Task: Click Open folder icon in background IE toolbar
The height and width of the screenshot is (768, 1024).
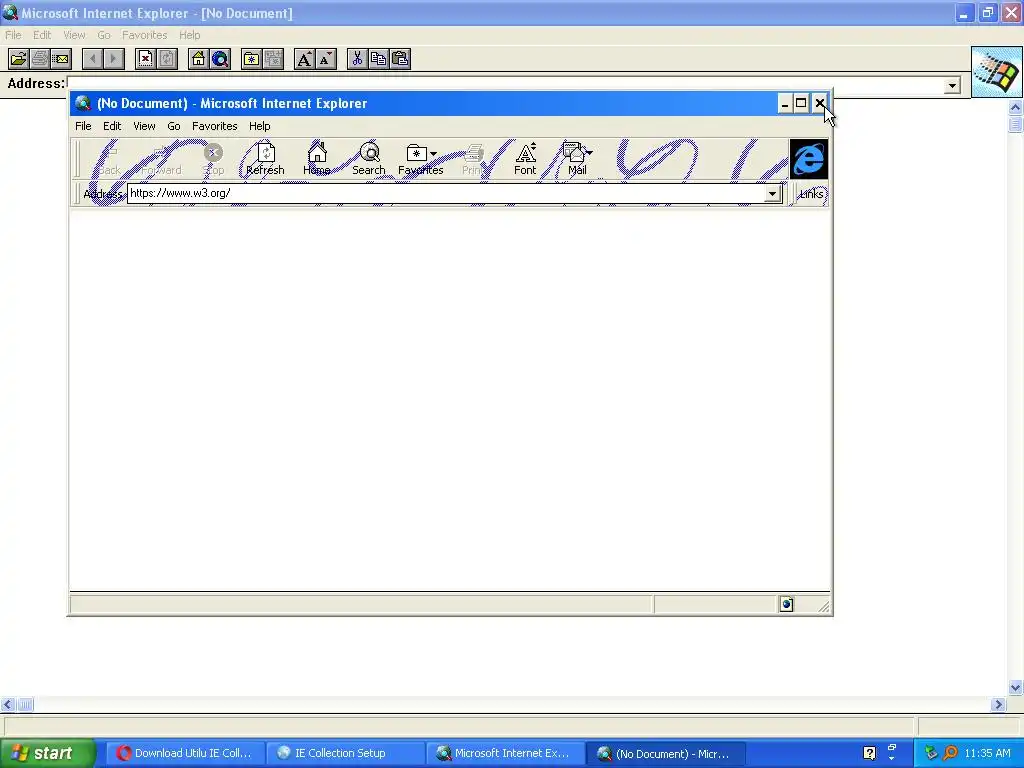Action: (x=18, y=59)
